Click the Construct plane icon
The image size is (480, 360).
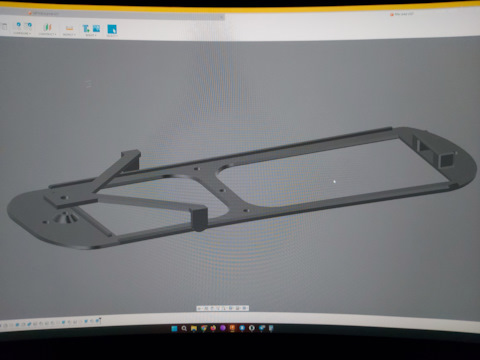[x=47, y=27]
